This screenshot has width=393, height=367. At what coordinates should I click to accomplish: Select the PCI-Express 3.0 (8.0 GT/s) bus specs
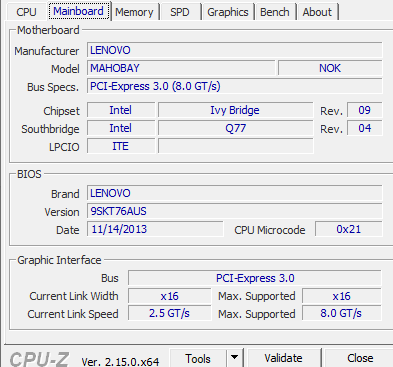pyautogui.click(x=235, y=86)
